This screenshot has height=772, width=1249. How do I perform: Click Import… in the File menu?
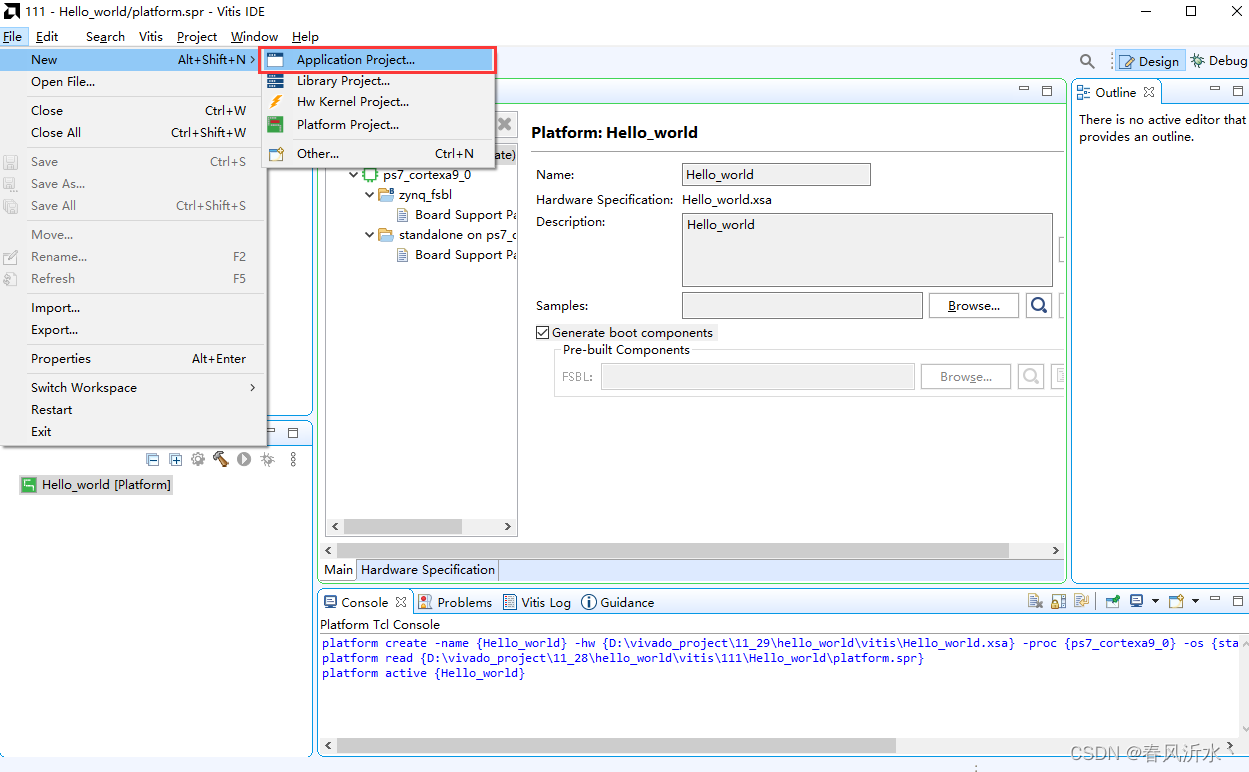point(132,308)
